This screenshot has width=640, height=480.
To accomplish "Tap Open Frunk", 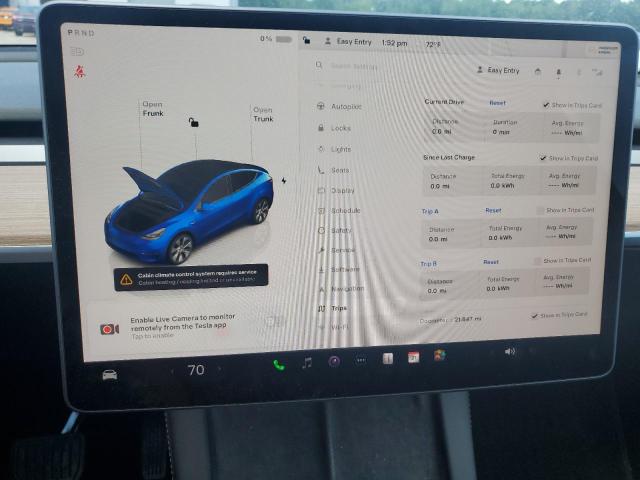I will (x=153, y=109).
